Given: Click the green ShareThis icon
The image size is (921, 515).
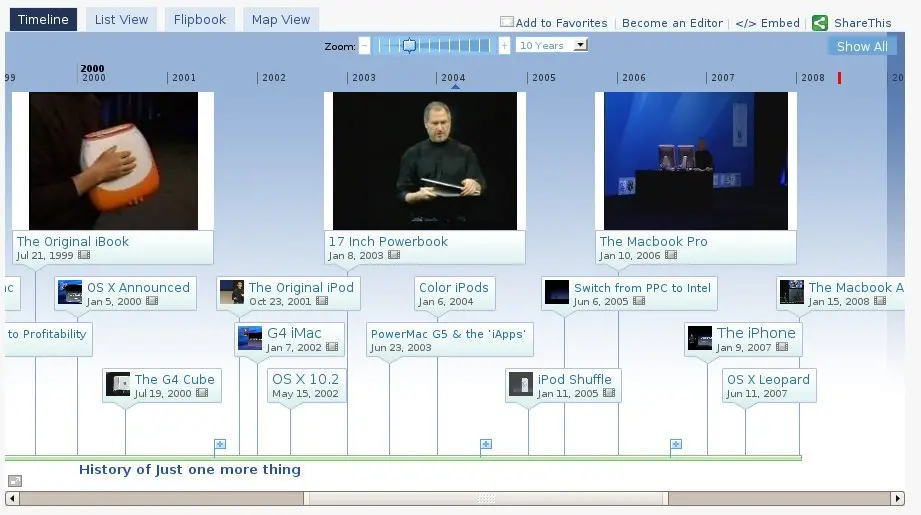Looking at the screenshot, I should pos(819,23).
